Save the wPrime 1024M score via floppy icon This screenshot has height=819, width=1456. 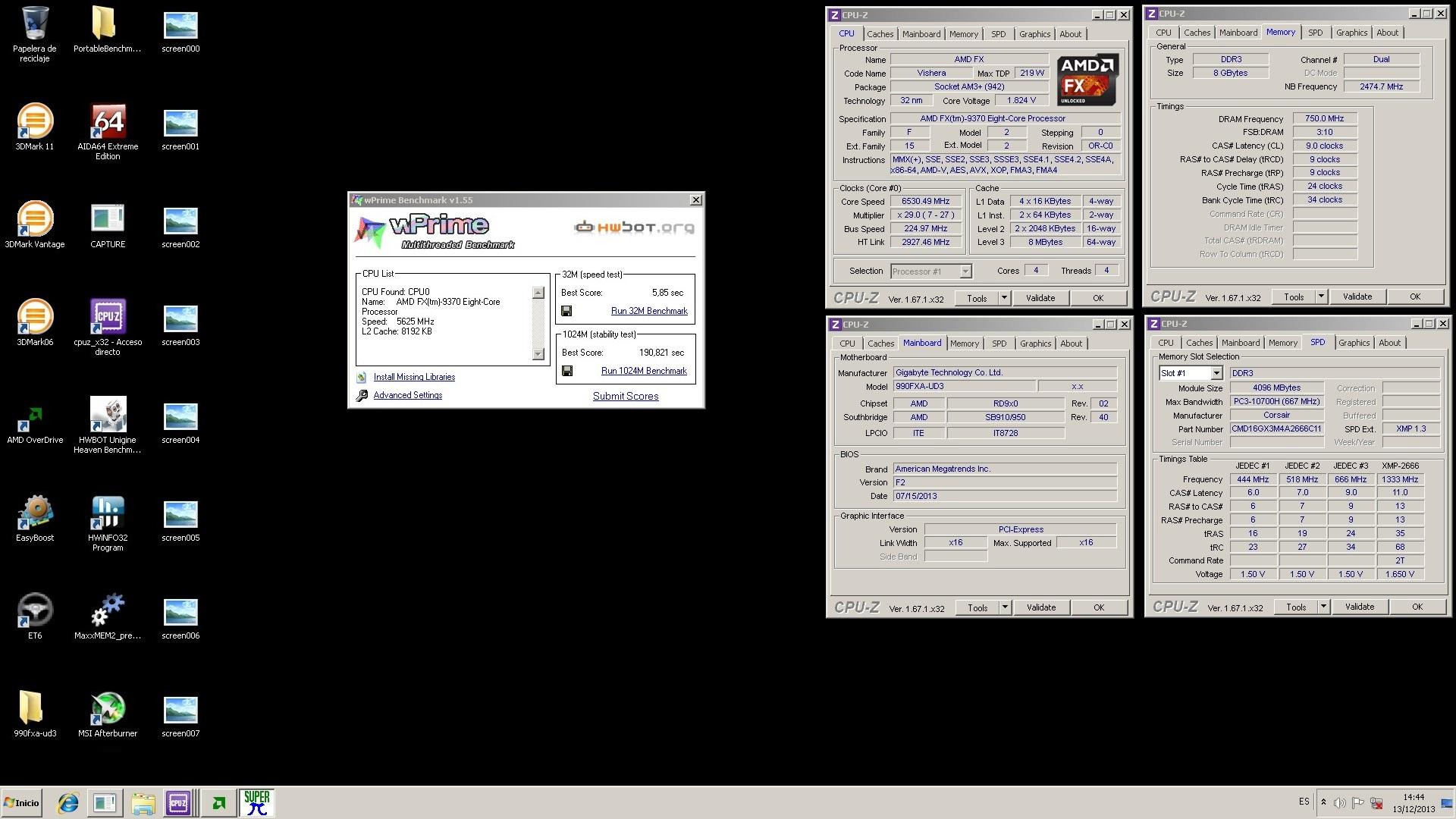(x=566, y=371)
